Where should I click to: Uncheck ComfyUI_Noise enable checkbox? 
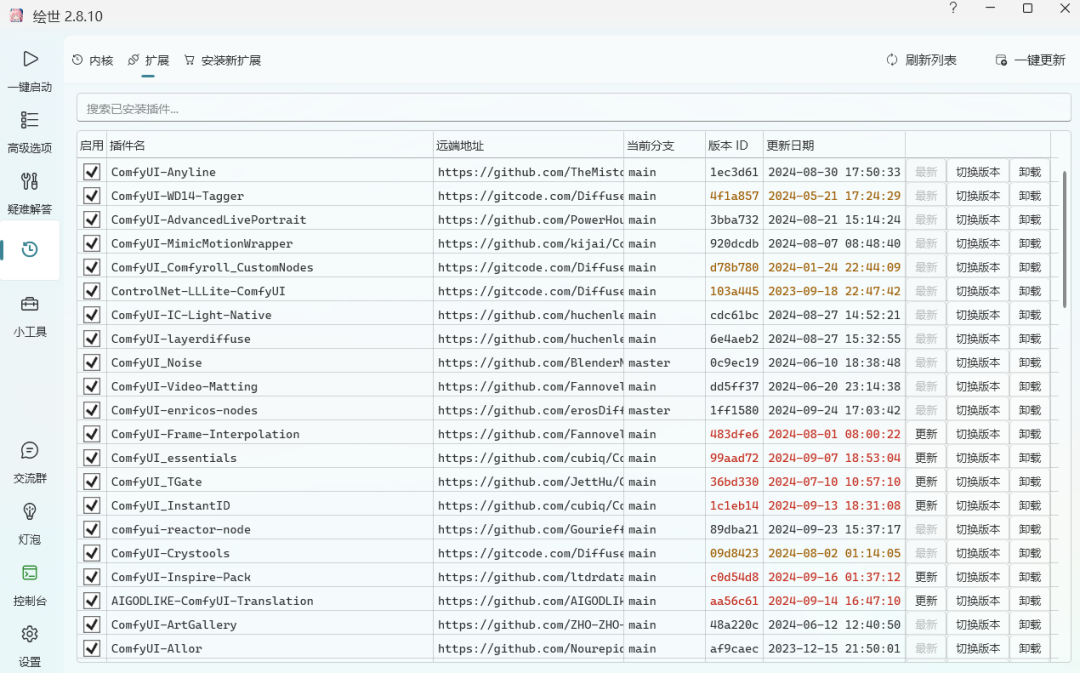tap(92, 362)
